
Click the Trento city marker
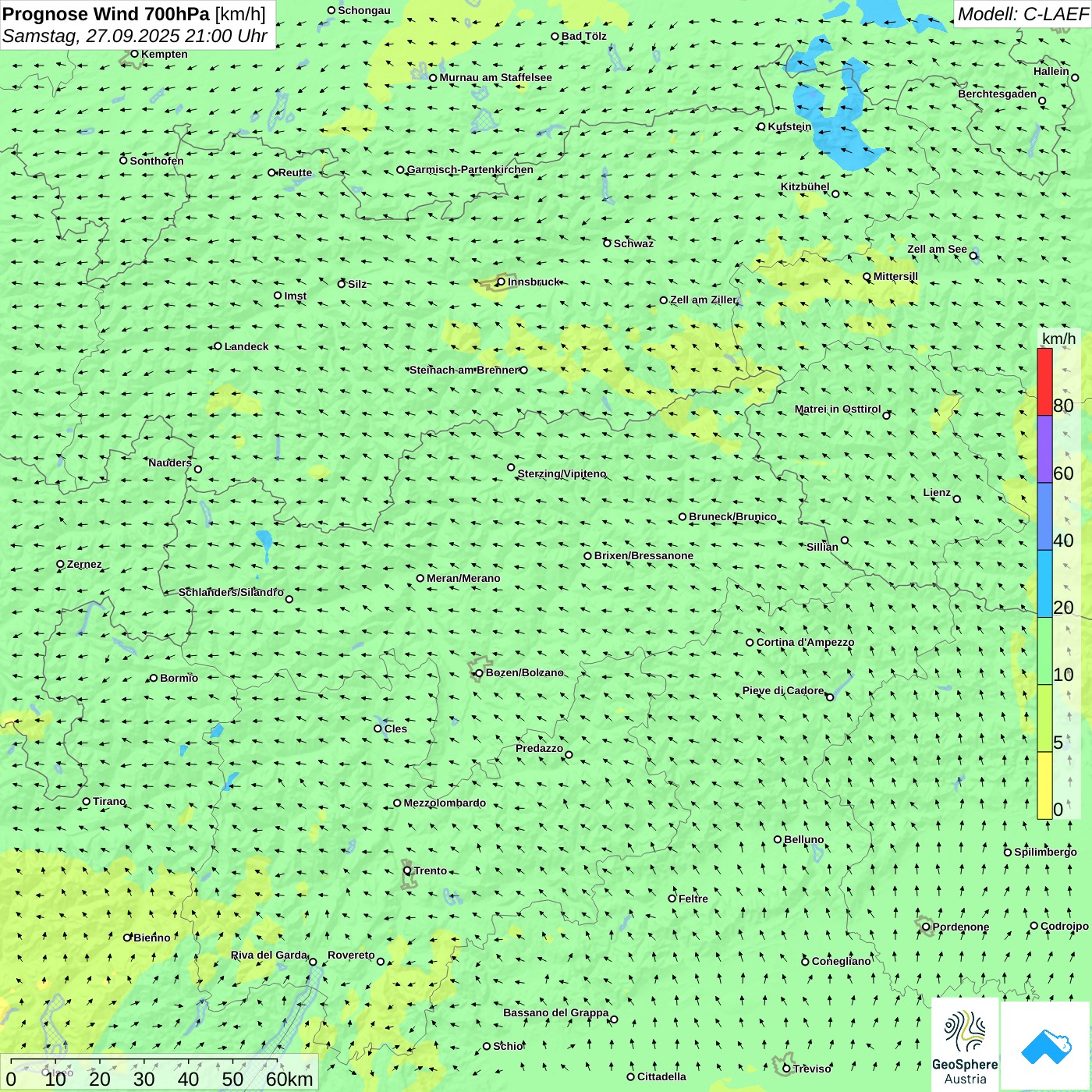point(407,870)
